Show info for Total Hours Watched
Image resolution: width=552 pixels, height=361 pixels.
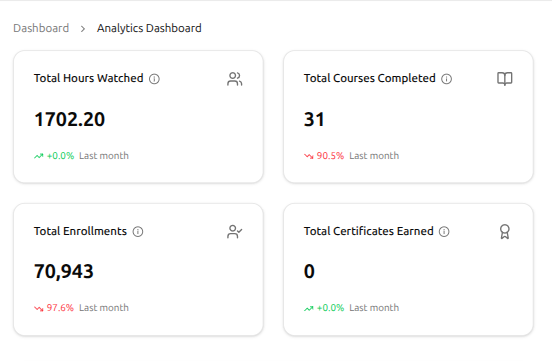[x=154, y=79]
